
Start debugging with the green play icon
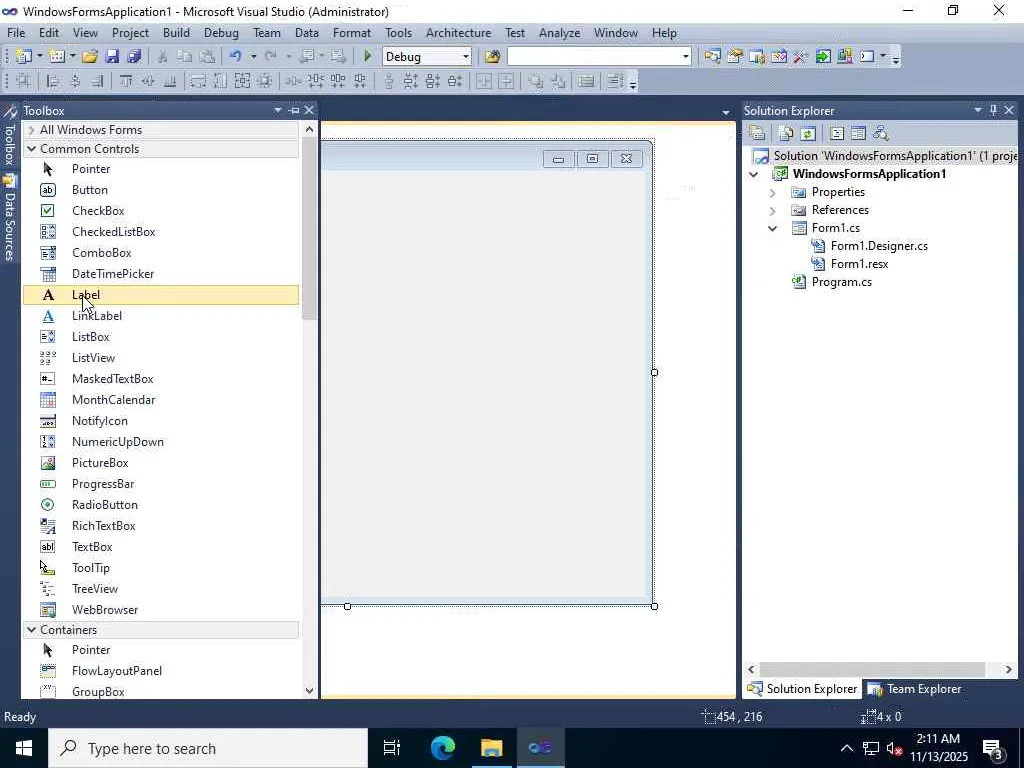click(x=367, y=57)
